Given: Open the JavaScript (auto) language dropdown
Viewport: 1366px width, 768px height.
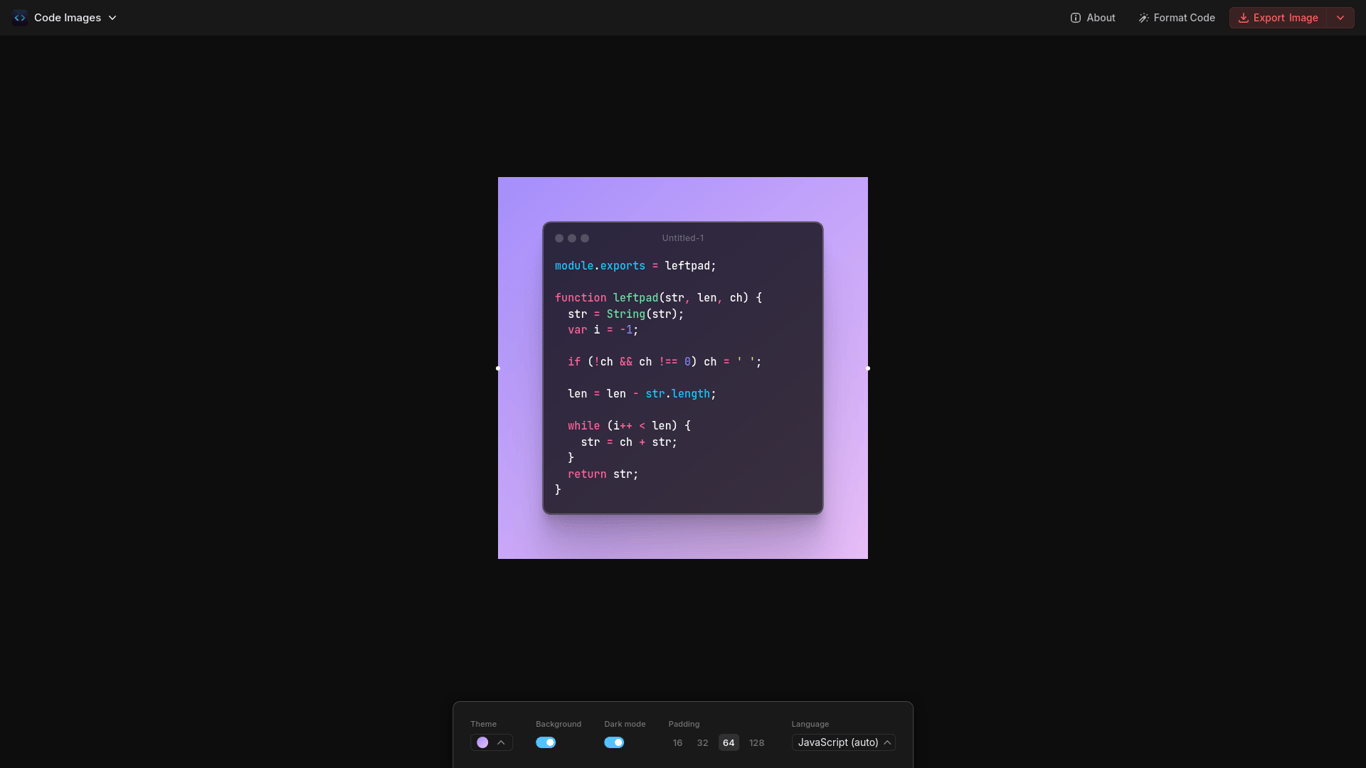Looking at the screenshot, I should pyautogui.click(x=843, y=742).
